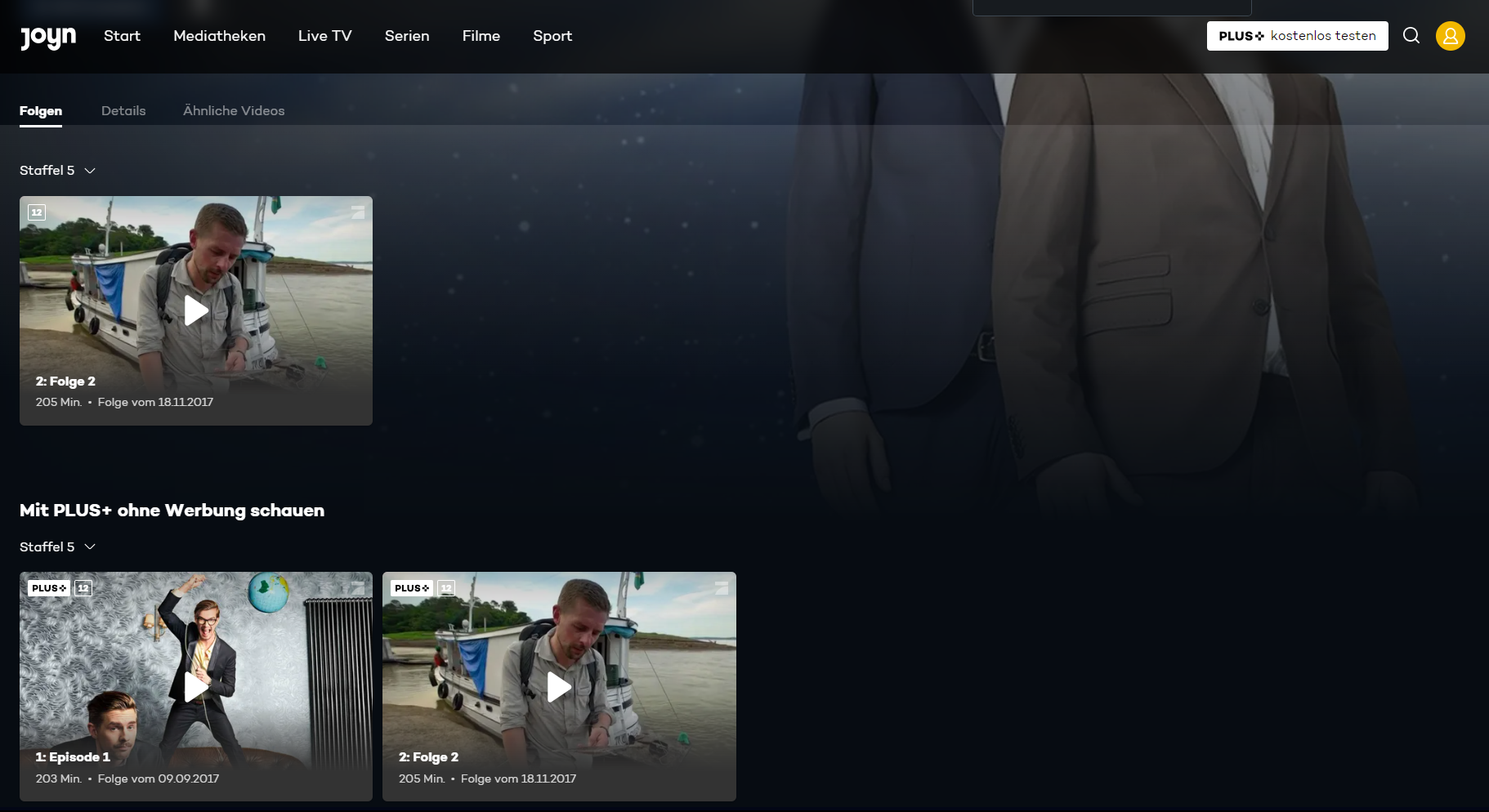Click the Joyn logo
Screen dimensions: 1489x812
48,37
